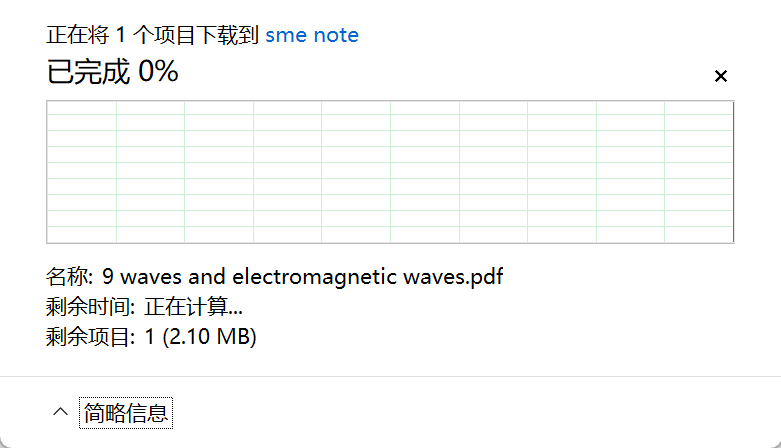Click the file name "9 waves and electromagnetic waves.pdf"
Screen dimensions: 781x448
(302, 276)
